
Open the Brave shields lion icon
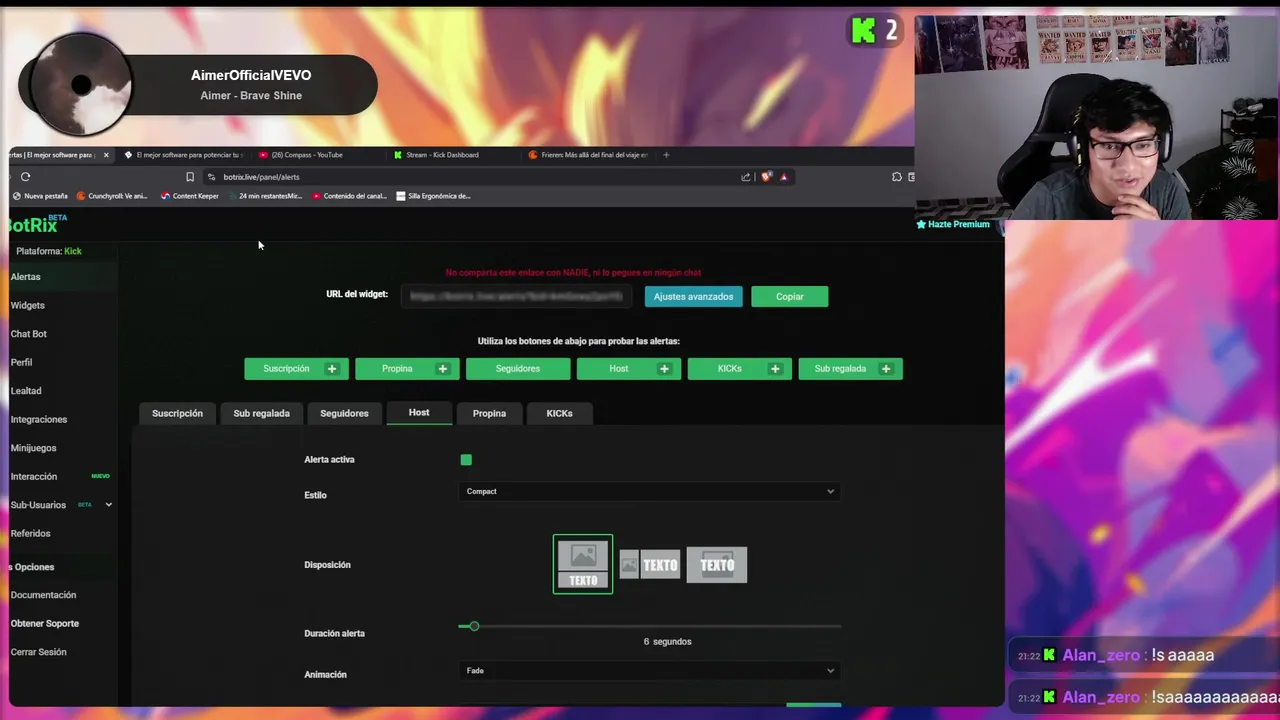(x=767, y=177)
